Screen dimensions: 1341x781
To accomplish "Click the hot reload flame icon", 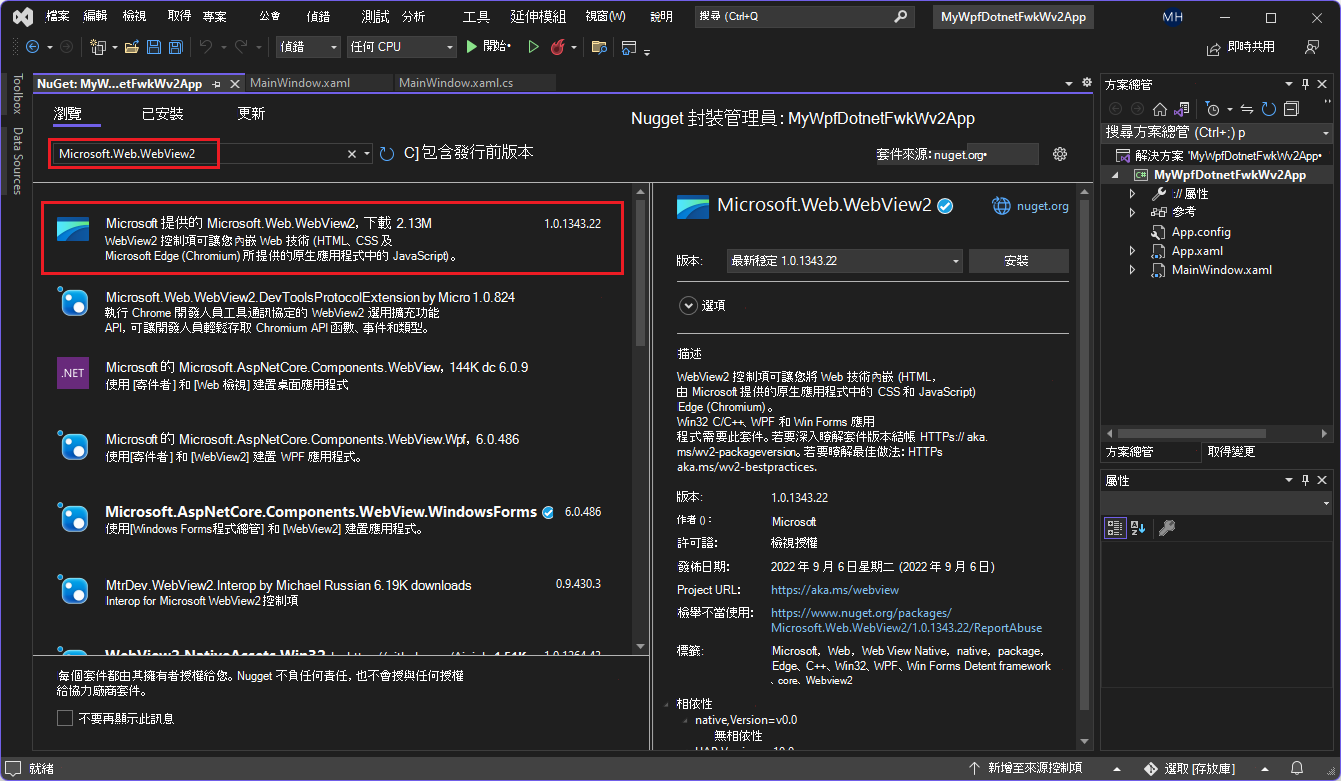I will (558, 47).
